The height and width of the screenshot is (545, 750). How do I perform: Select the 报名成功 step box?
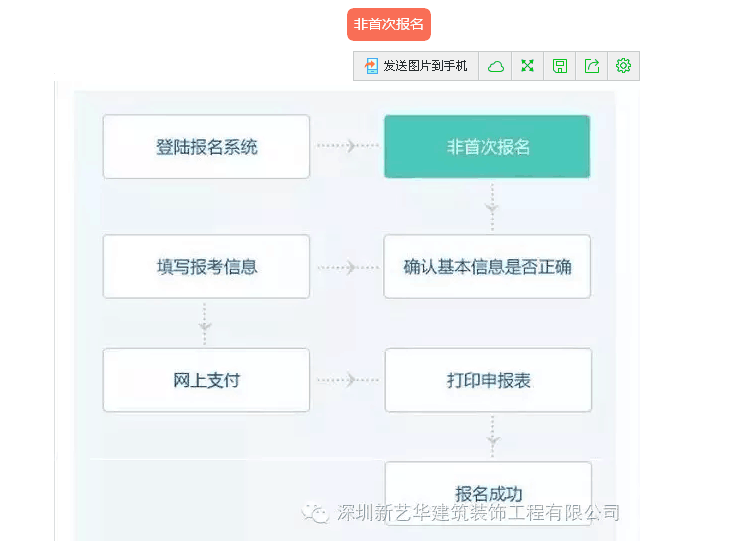(x=487, y=491)
